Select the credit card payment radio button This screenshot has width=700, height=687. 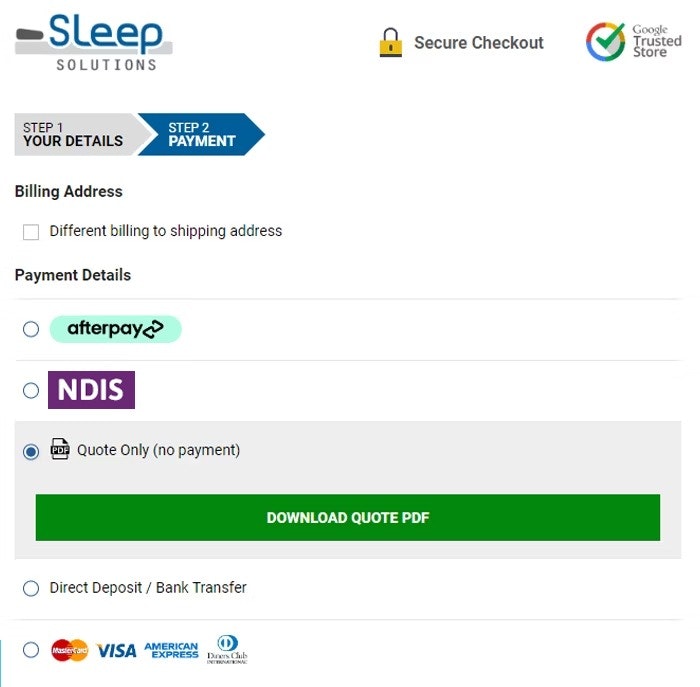pos(31,650)
